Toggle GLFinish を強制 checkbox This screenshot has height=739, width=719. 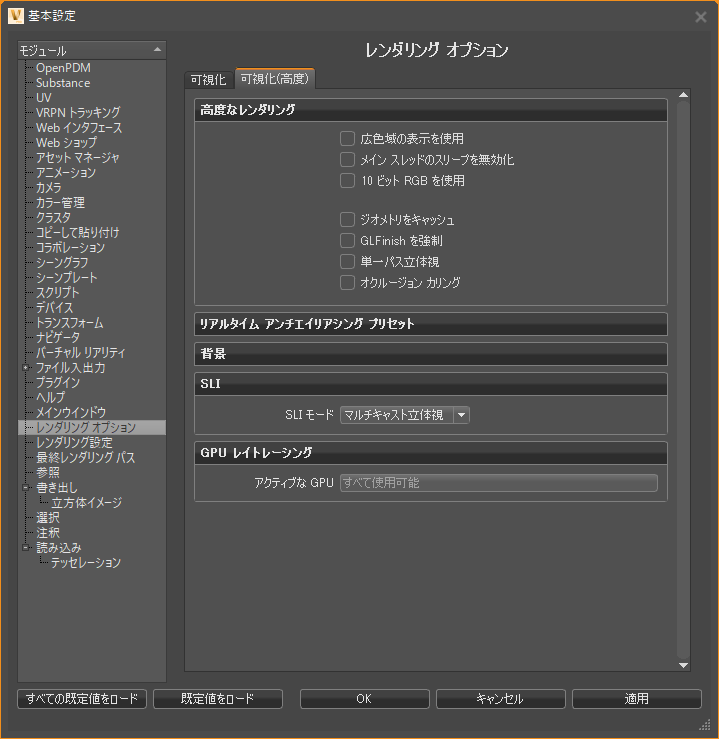point(347,240)
